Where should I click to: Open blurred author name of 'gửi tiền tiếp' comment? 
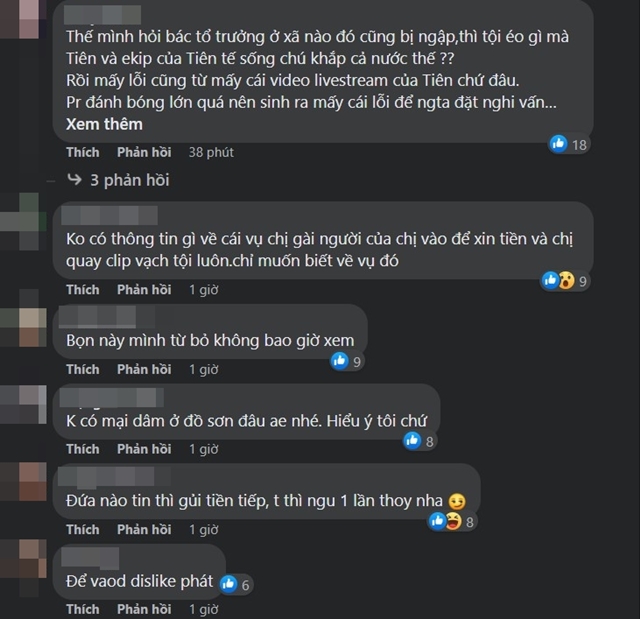113,477
